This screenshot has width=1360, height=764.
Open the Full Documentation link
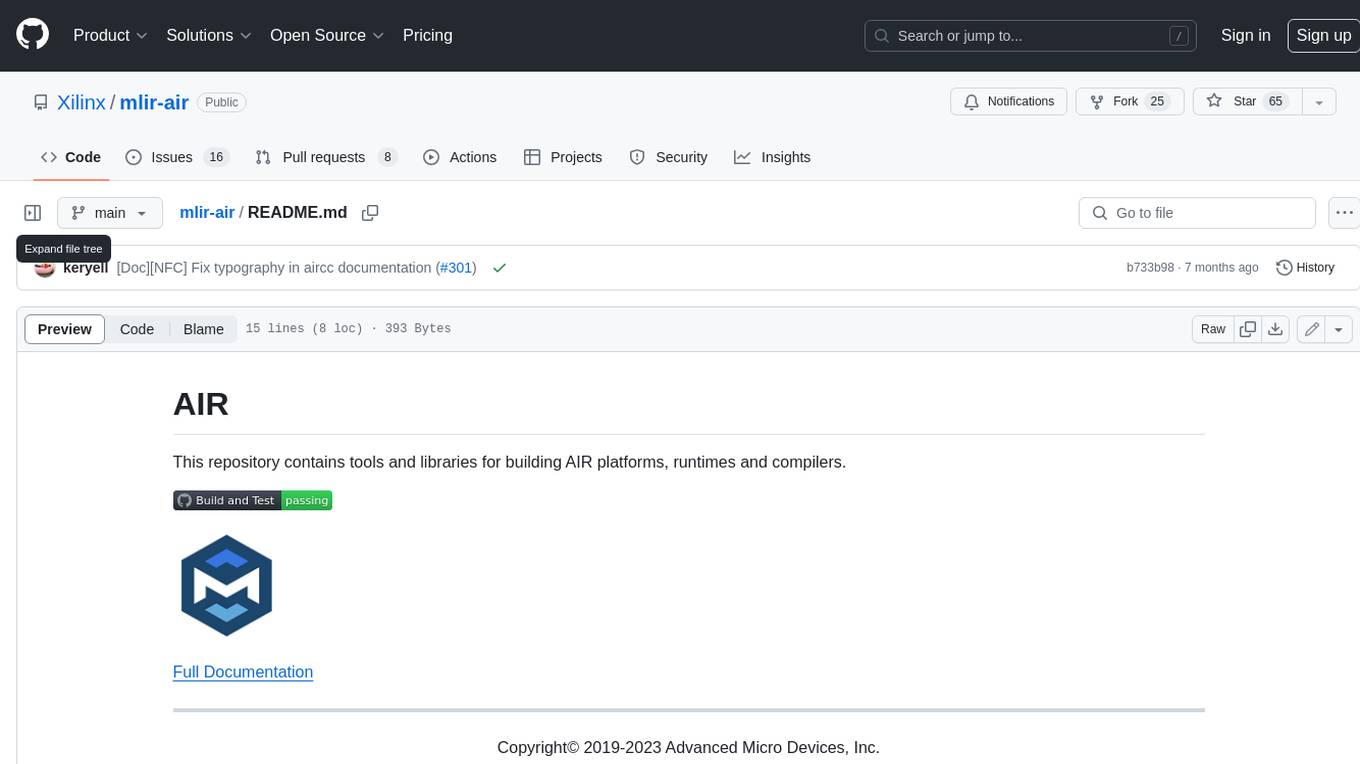(x=243, y=672)
